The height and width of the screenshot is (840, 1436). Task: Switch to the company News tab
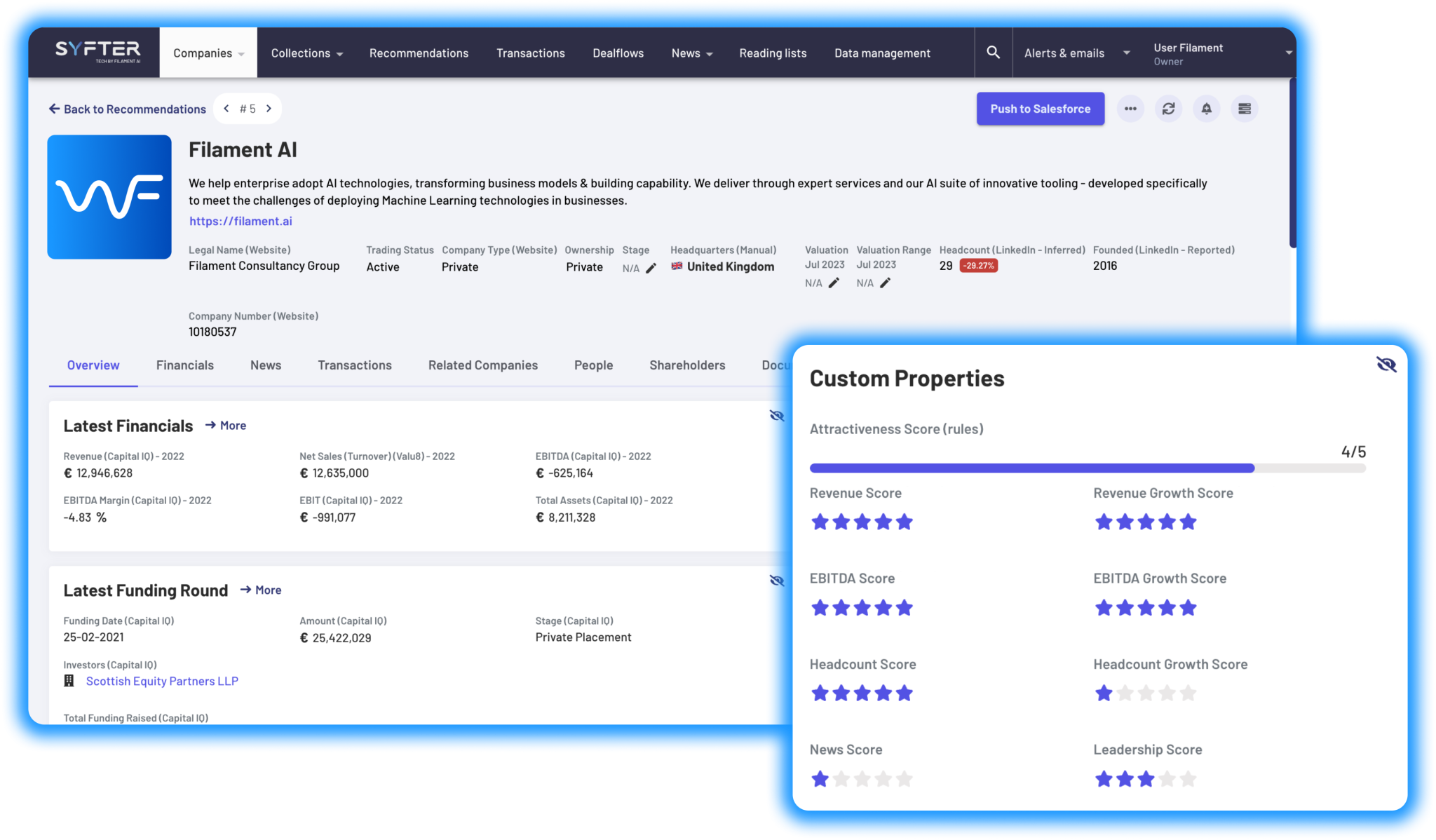(x=266, y=365)
